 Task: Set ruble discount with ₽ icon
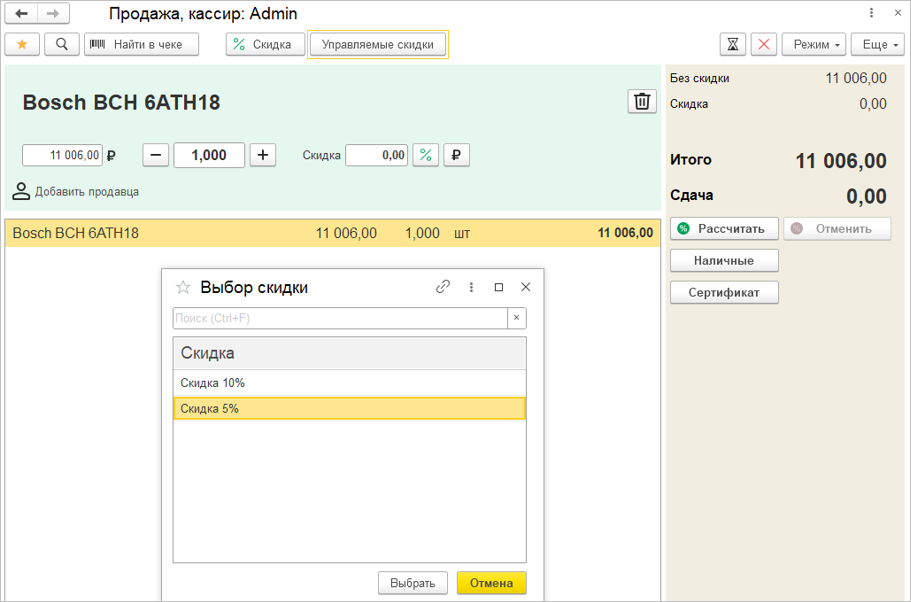click(457, 155)
